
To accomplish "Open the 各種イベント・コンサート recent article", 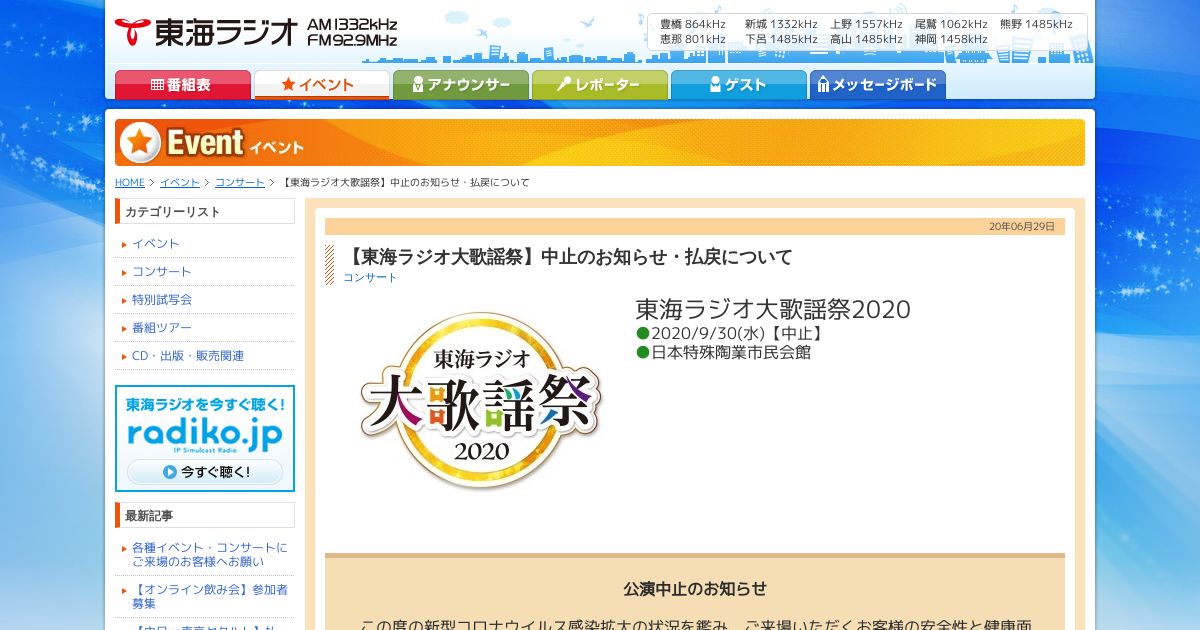I will [210, 555].
